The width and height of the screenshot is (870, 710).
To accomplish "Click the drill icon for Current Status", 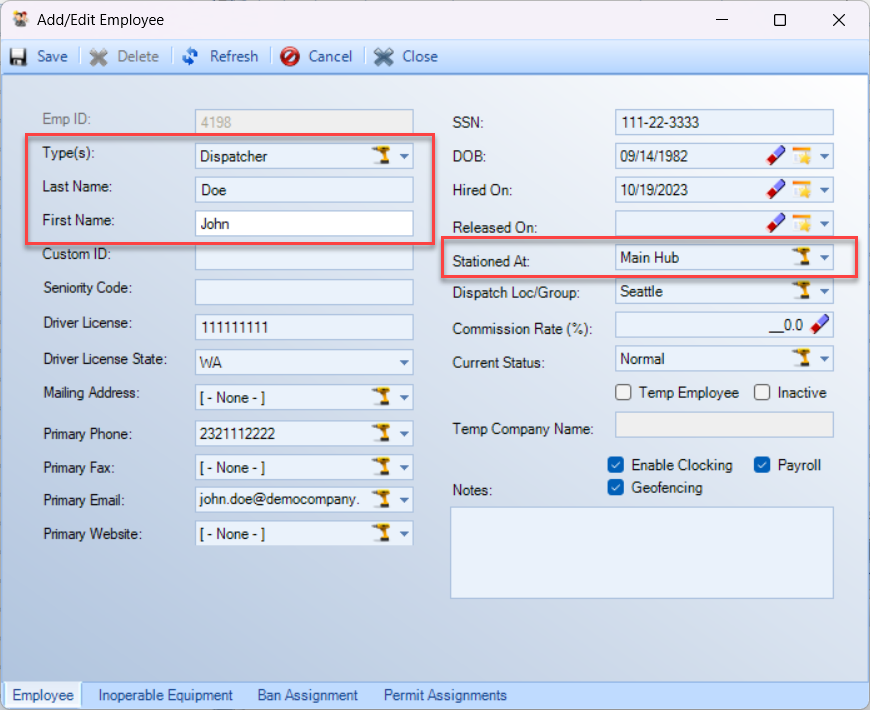I will [x=802, y=359].
